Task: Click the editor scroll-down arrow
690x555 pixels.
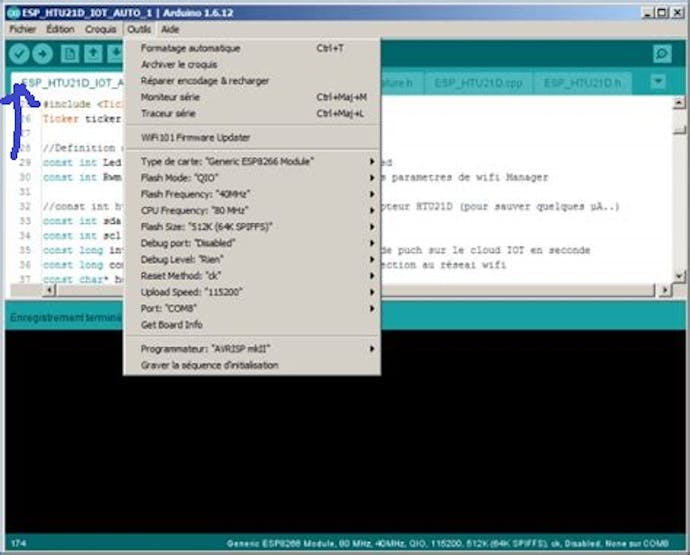Action: click(x=679, y=276)
